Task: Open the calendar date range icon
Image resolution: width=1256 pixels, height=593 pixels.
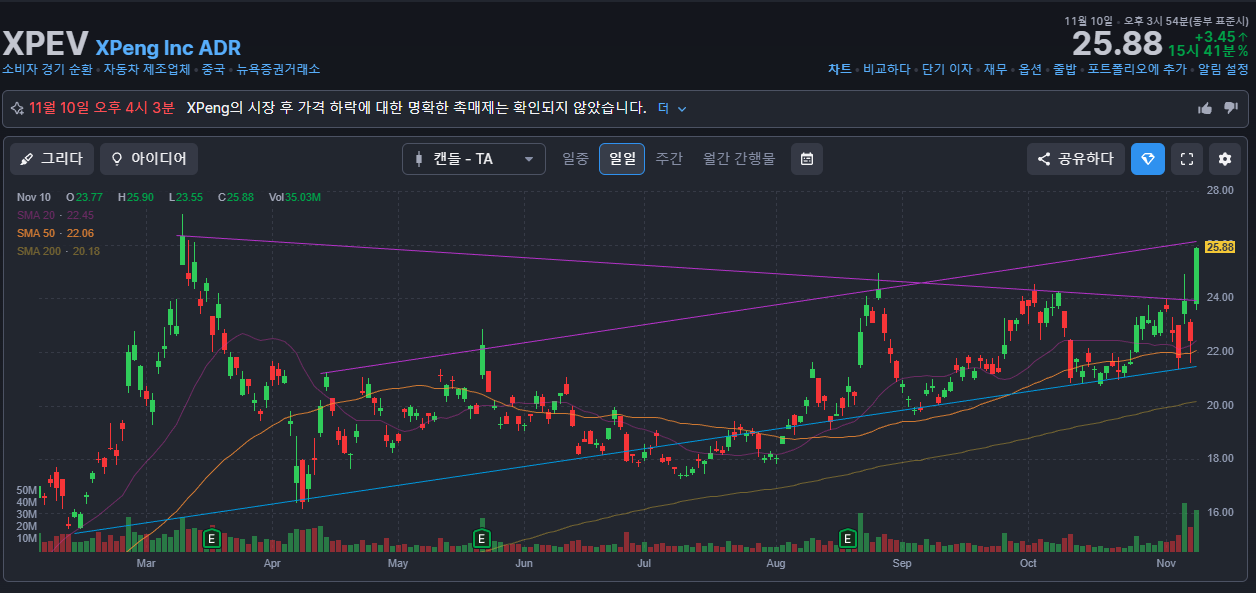Action: click(807, 159)
